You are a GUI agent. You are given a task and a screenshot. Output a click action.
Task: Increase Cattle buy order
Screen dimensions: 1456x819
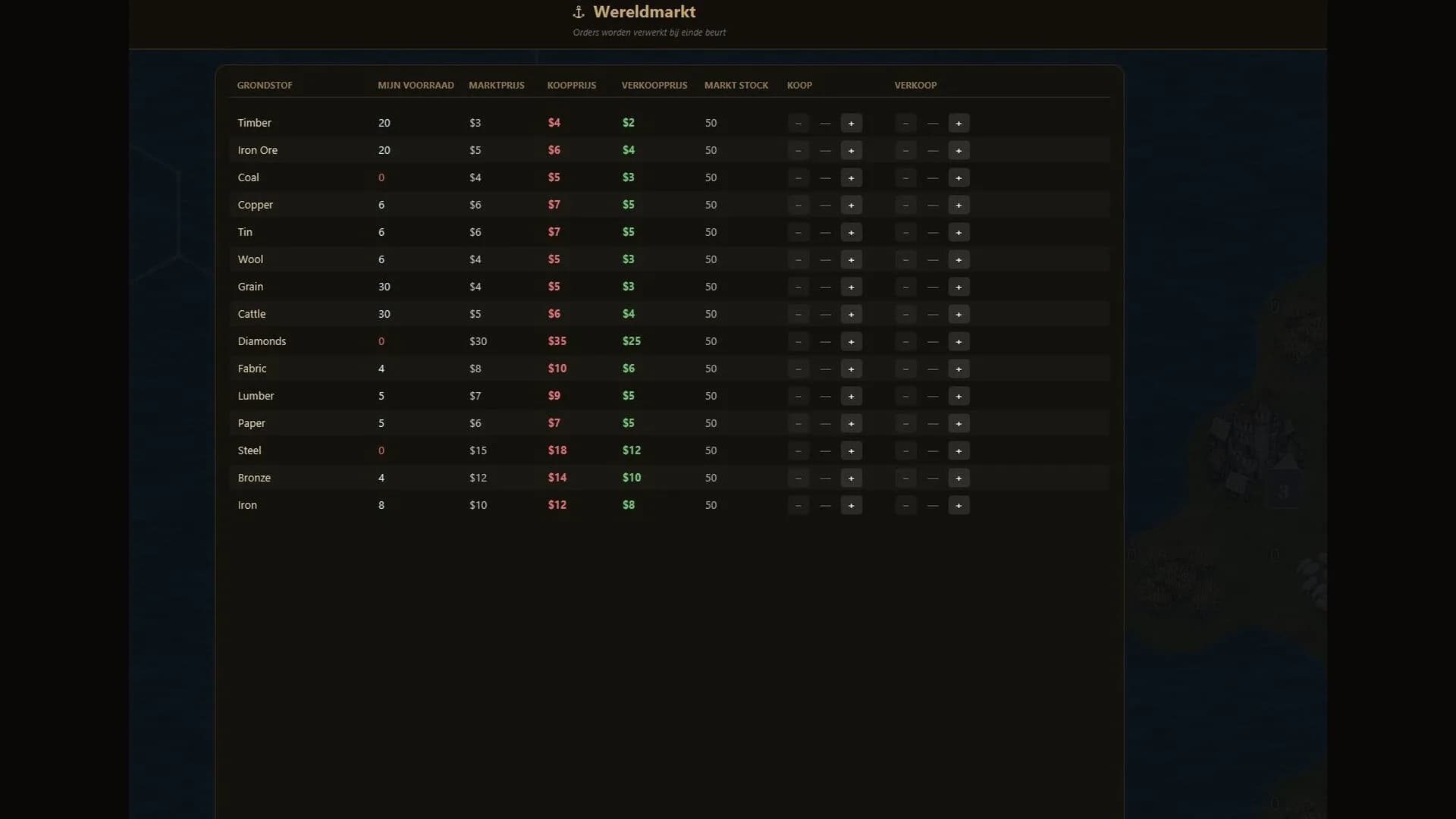click(851, 314)
